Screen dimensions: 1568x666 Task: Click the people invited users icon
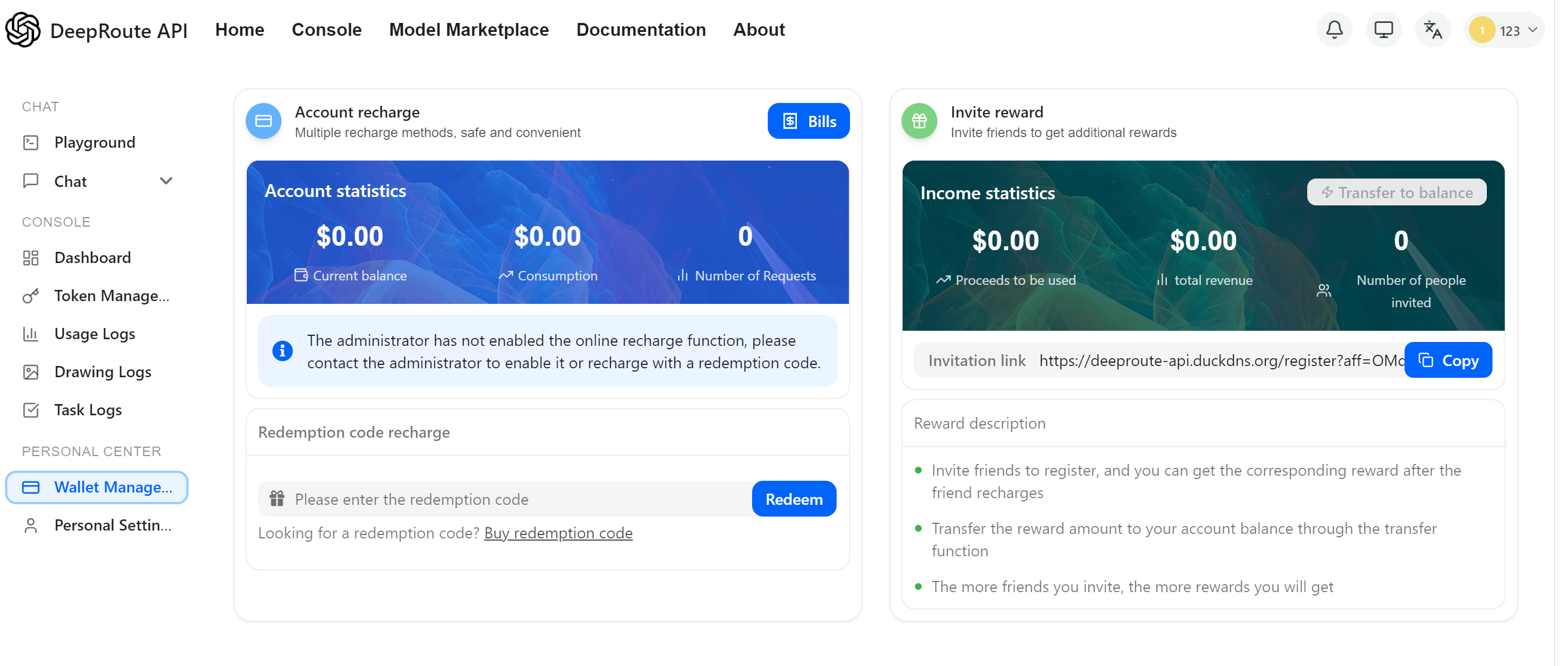click(x=1323, y=291)
